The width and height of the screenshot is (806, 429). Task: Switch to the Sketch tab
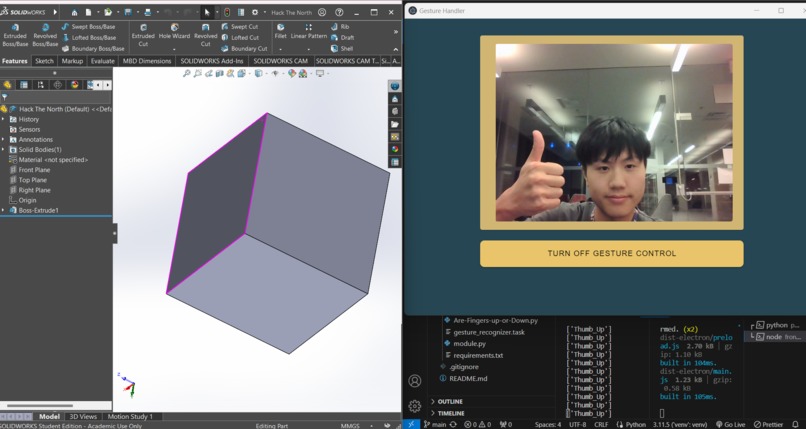point(44,61)
